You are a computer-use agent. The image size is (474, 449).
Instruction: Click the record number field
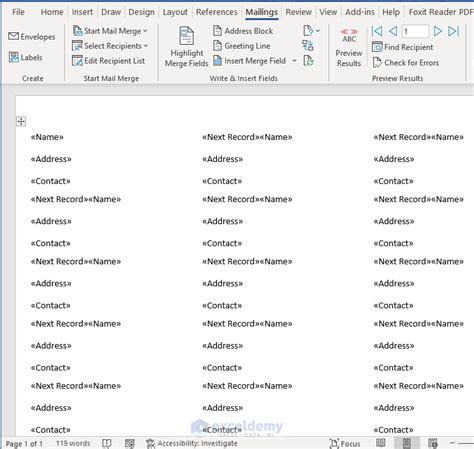415,31
